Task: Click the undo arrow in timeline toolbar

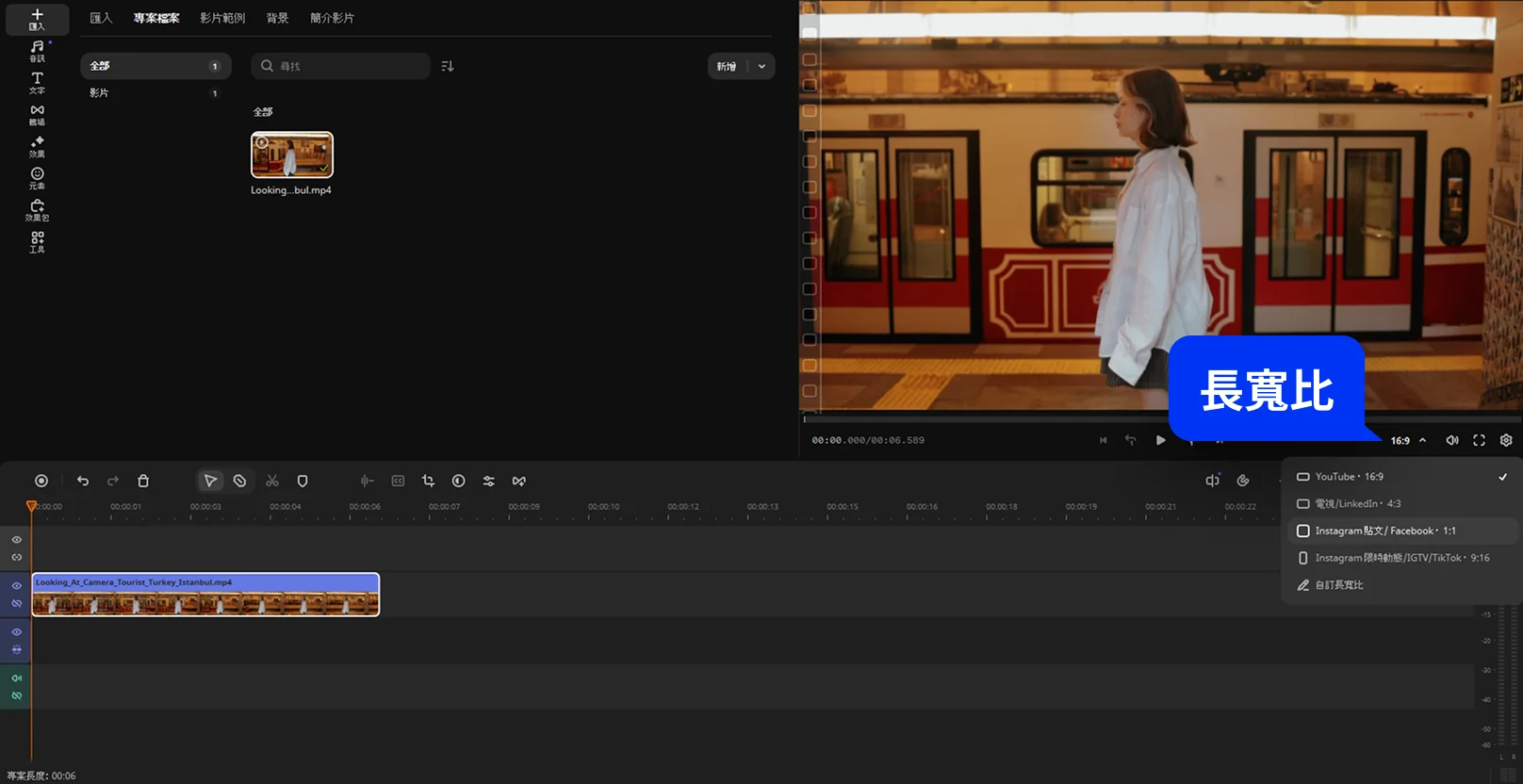Action: click(x=83, y=481)
